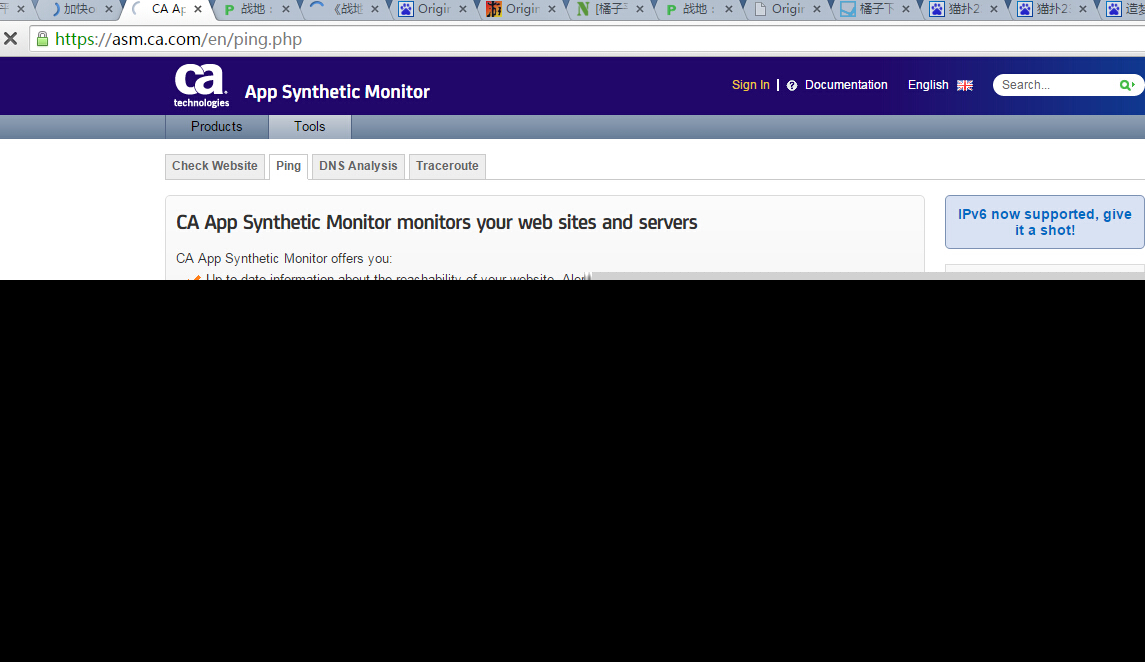This screenshot has width=1145, height=662.
Task: Switch to the Origin tab with paw icon
Action: 432,9
